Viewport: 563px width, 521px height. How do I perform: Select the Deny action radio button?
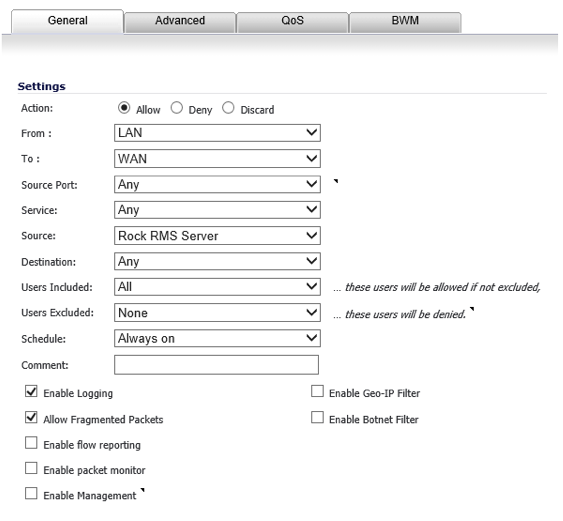177,108
